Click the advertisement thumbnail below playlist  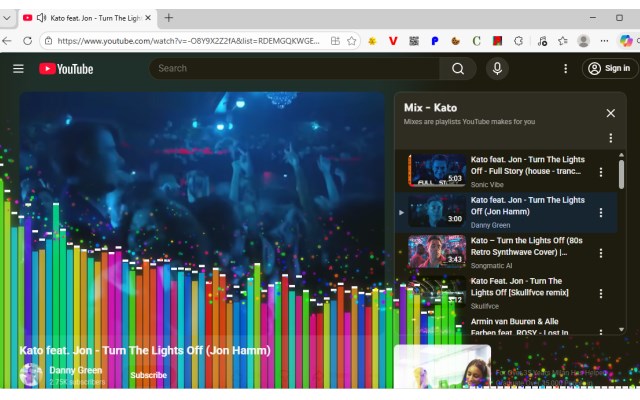tap(442, 366)
